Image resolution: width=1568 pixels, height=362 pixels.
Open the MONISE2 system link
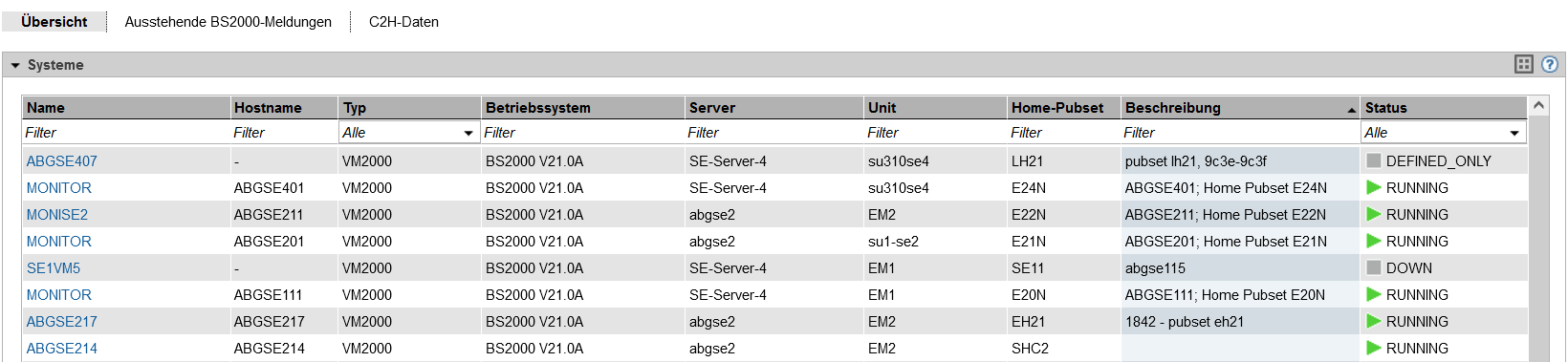[57, 214]
